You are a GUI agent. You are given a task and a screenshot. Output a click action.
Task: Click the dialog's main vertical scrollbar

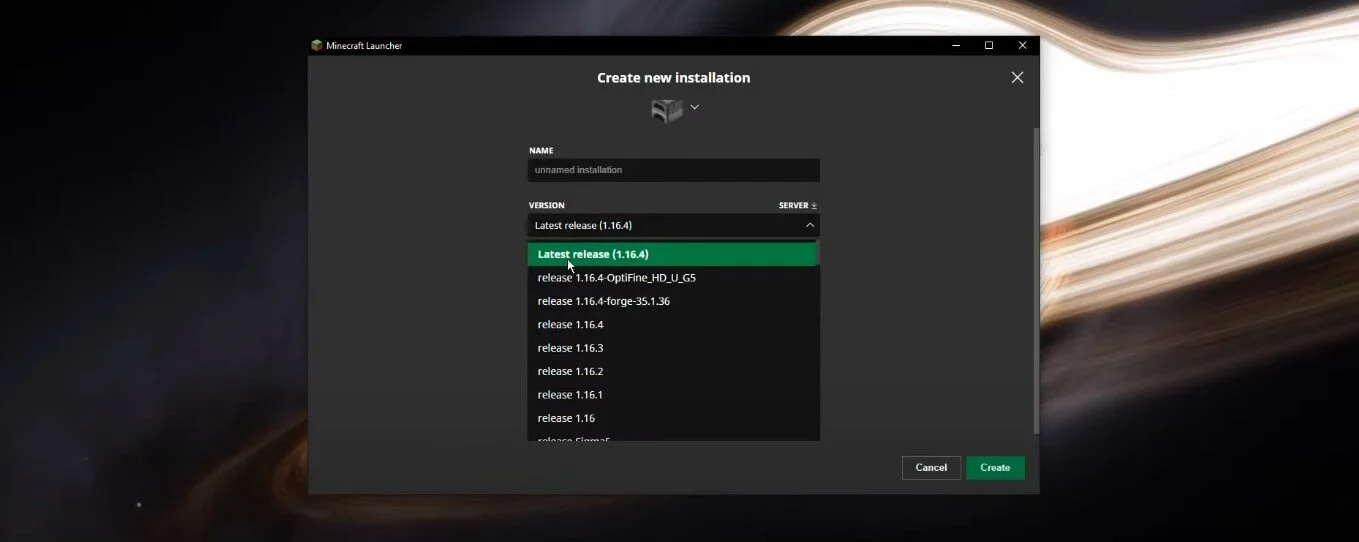(x=1036, y=280)
